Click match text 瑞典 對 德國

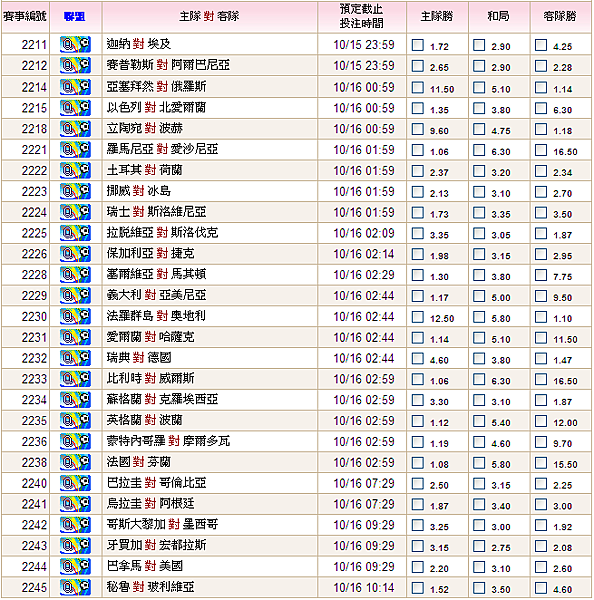tap(139, 358)
